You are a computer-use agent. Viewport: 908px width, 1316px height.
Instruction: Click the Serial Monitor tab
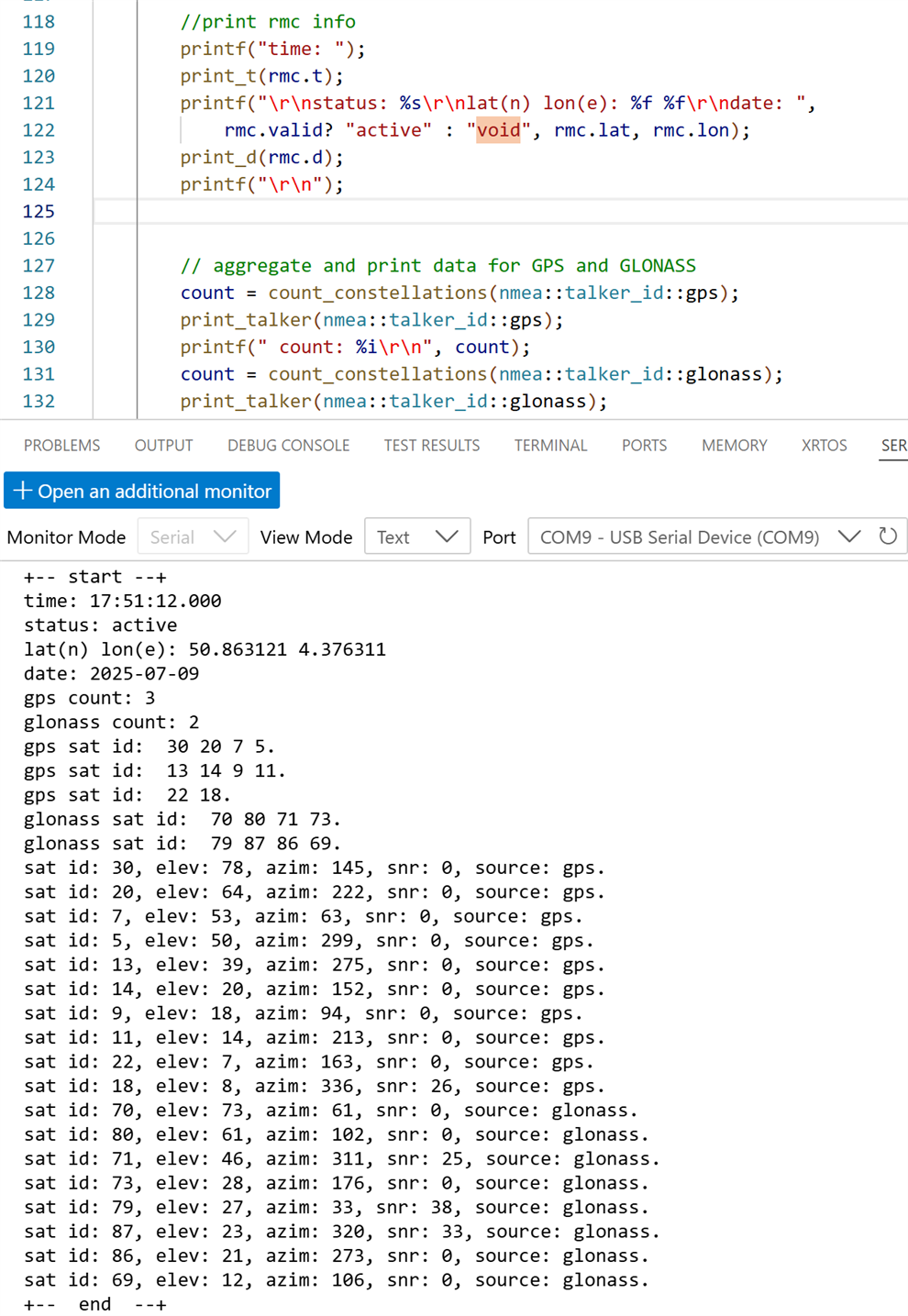tap(893, 446)
